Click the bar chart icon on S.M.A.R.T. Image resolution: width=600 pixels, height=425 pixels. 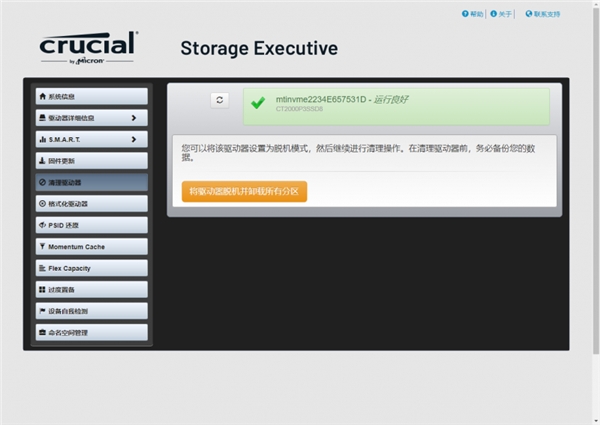click(x=42, y=139)
